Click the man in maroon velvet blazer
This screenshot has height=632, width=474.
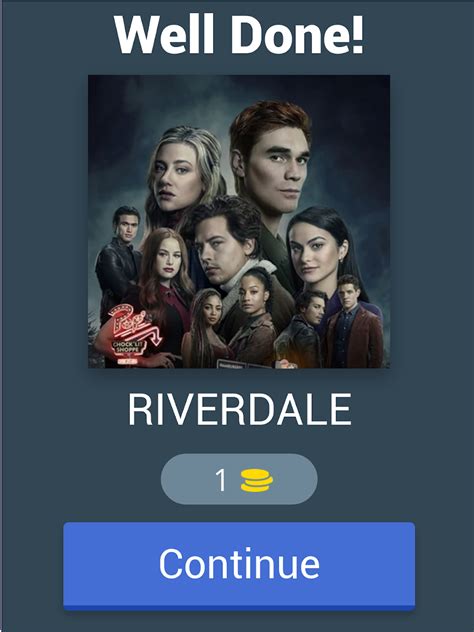(353, 322)
